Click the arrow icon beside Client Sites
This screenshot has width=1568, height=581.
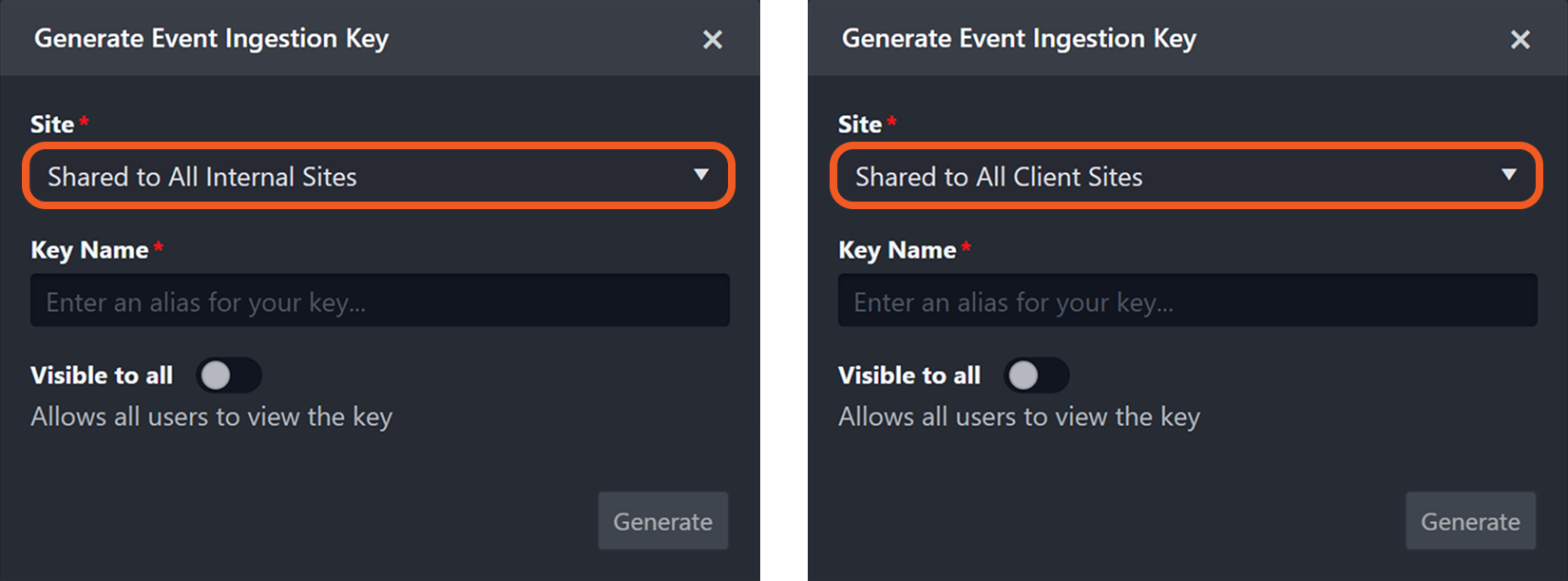click(x=1508, y=175)
